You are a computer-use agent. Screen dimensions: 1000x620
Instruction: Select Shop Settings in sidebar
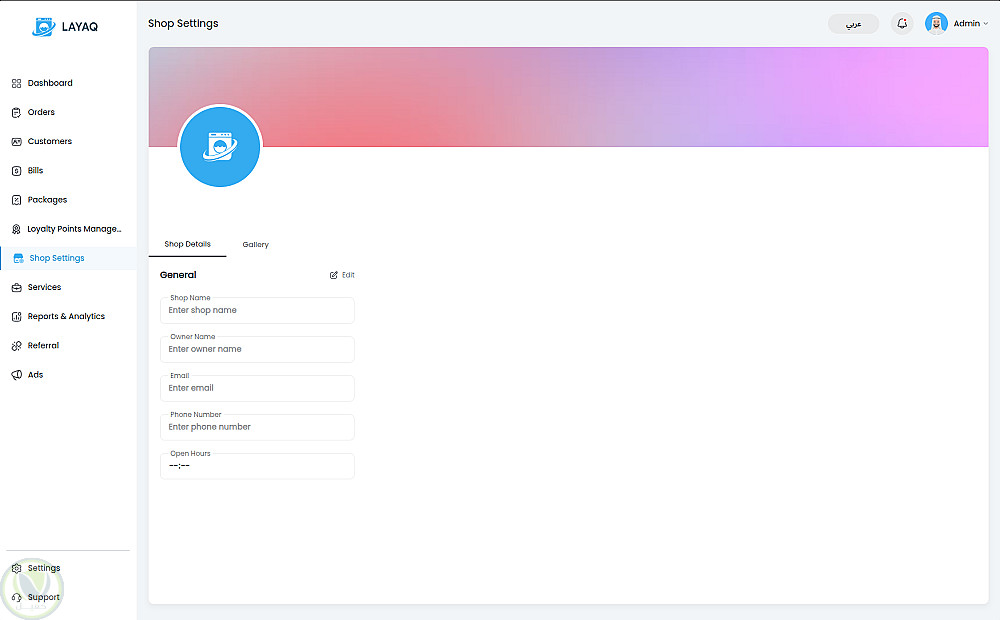[x=68, y=258]
